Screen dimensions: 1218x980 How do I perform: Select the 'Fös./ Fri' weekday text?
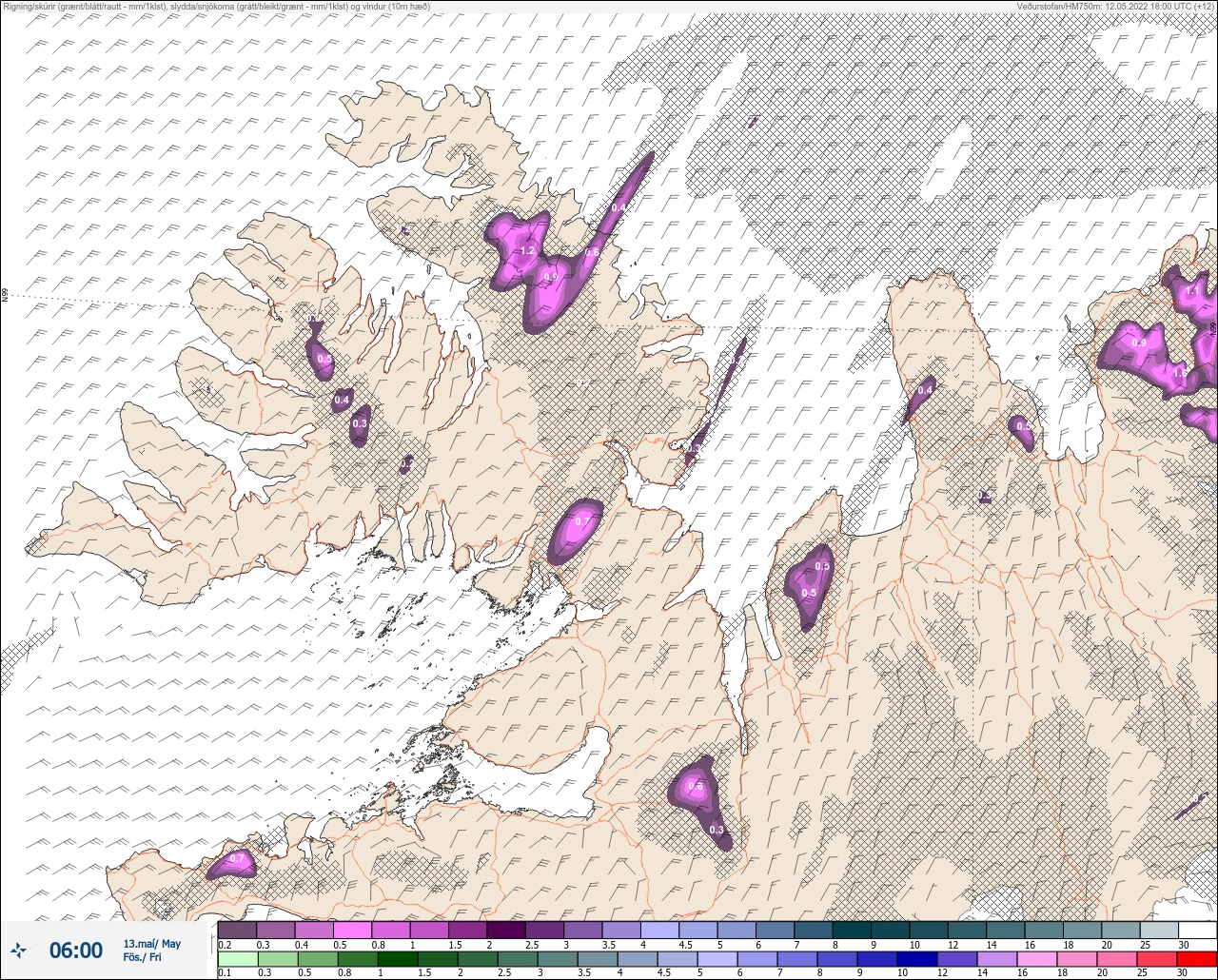pos(142,958)
